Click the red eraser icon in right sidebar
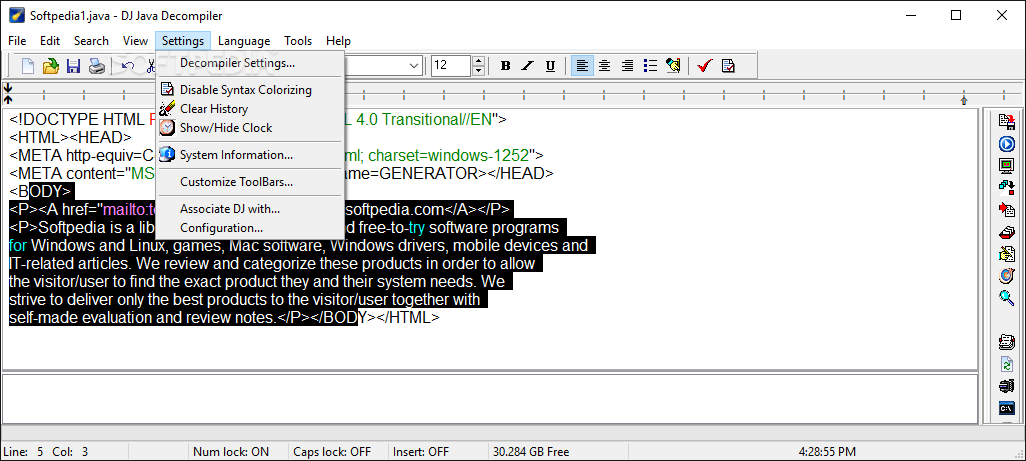This screenshot has height=461, width=1026. pos(1006,231)
